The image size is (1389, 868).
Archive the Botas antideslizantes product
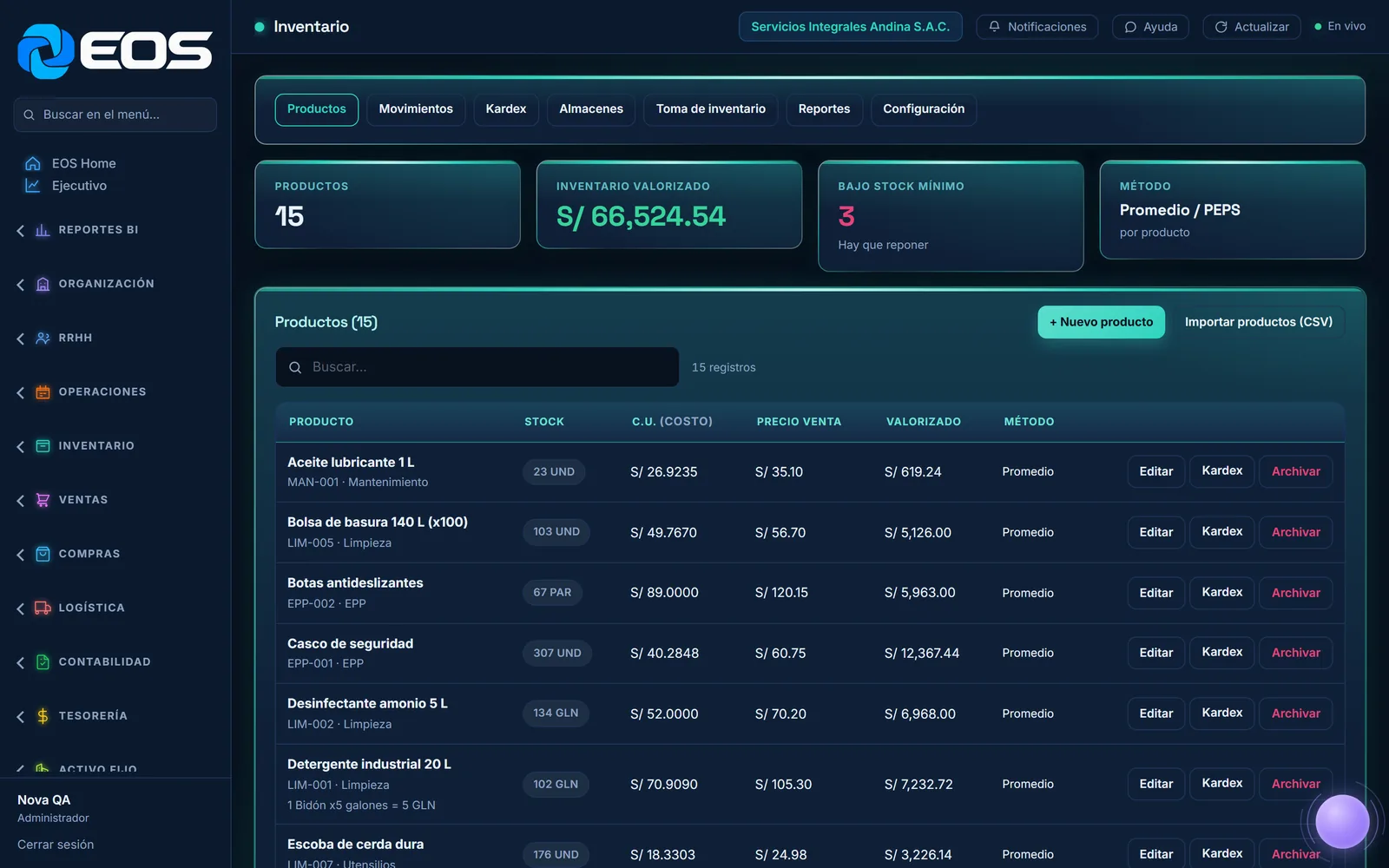click(1295, 593)
